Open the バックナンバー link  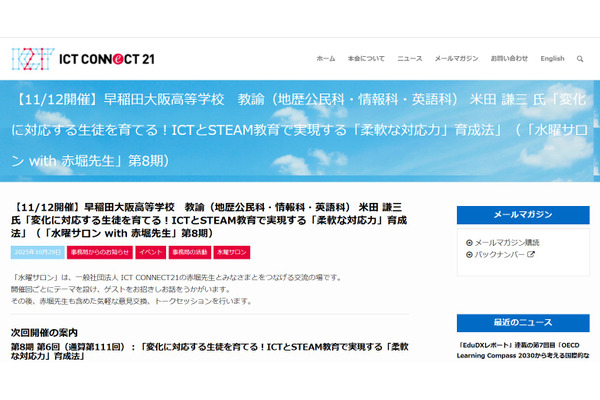pos(499,255)
